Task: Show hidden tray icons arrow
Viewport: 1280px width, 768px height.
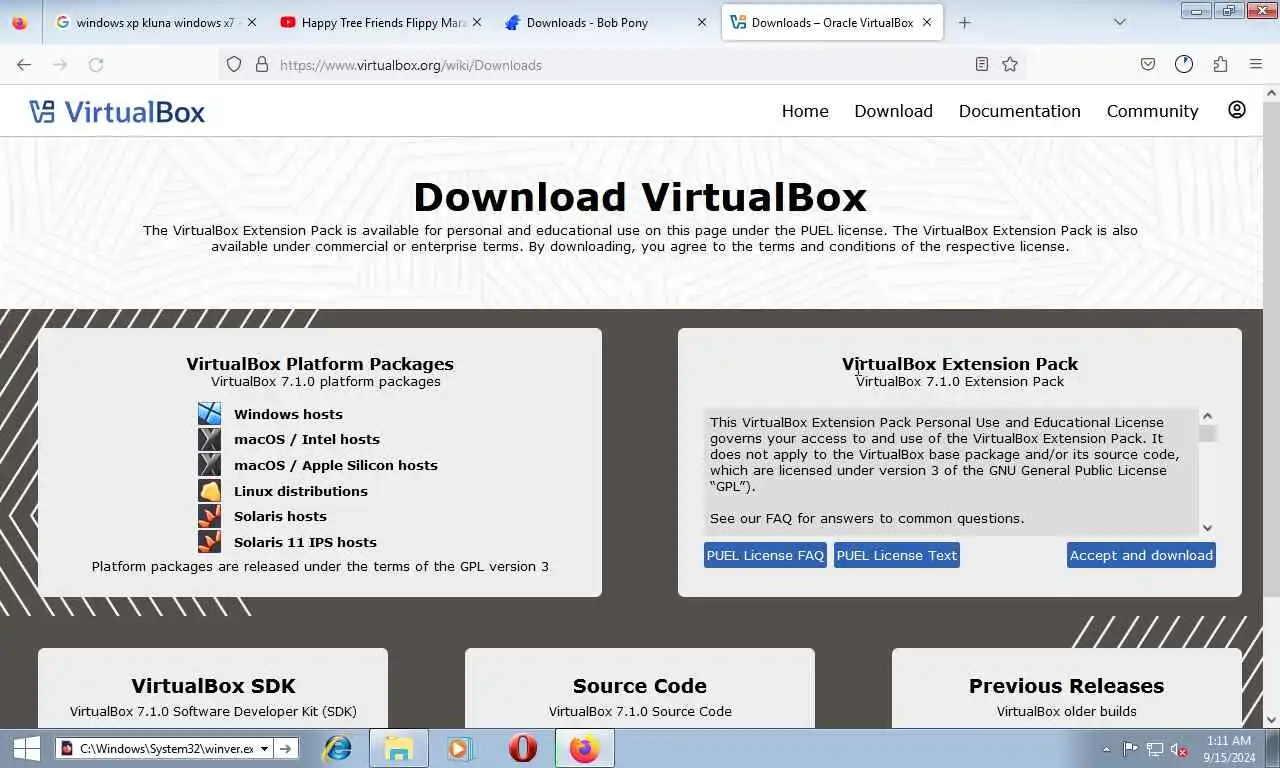Action: click(1106, 749)
